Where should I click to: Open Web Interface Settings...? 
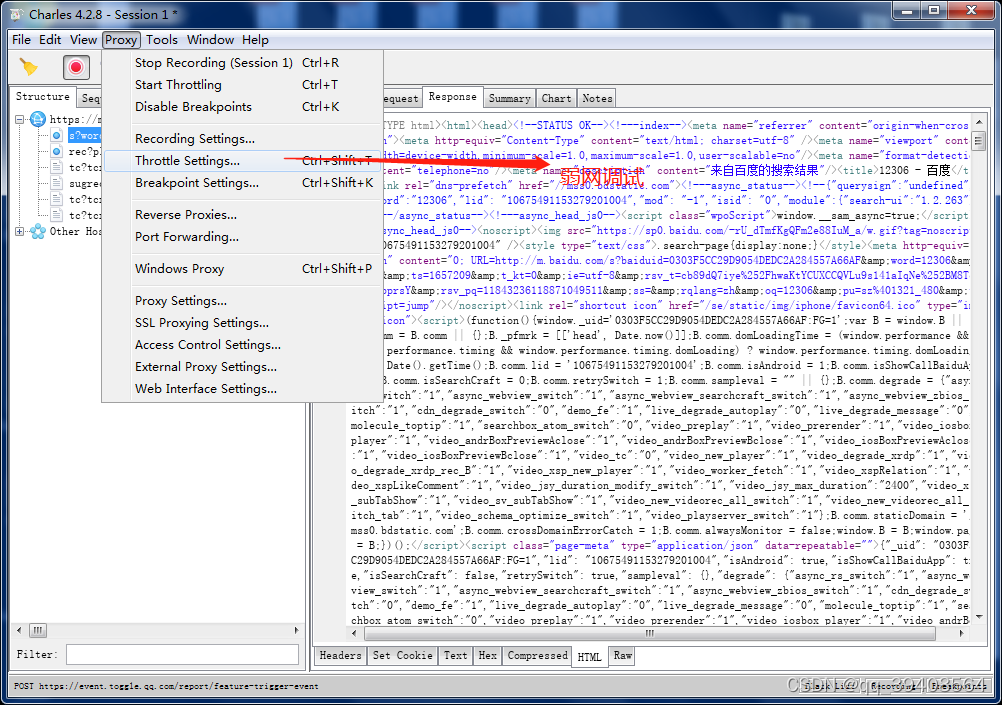click(242, 389)
